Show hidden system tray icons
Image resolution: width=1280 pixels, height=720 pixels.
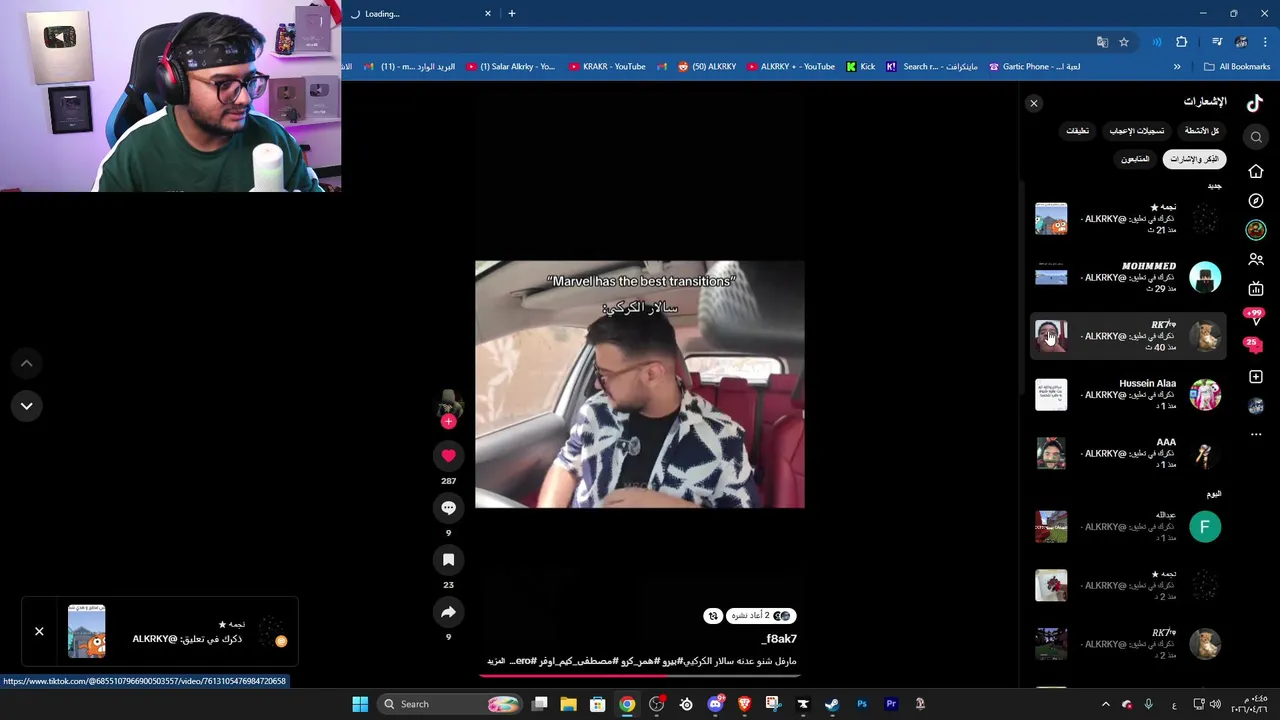click(x=1105, y=704)
